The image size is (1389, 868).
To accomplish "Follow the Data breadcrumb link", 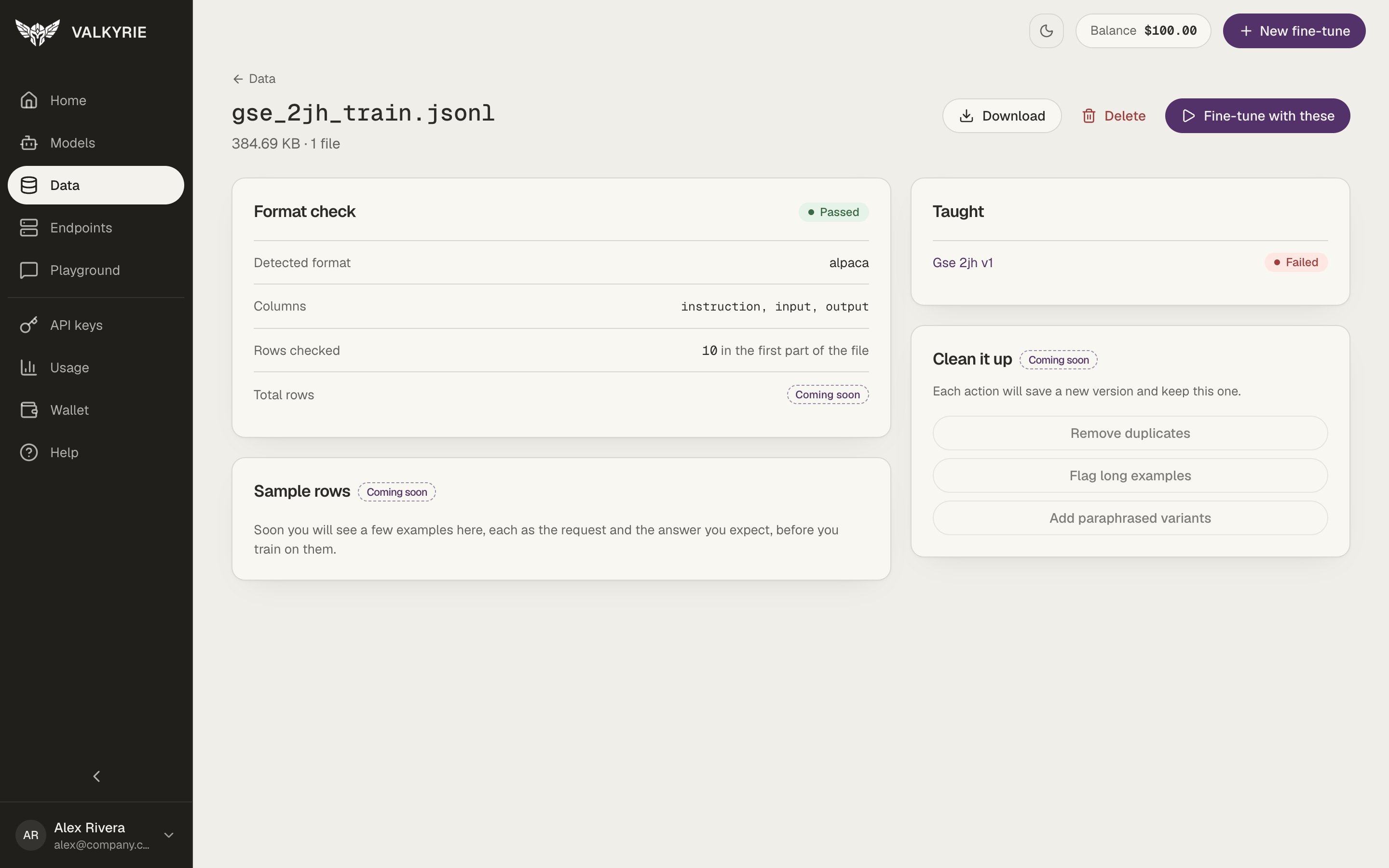I will pos(262,79).
